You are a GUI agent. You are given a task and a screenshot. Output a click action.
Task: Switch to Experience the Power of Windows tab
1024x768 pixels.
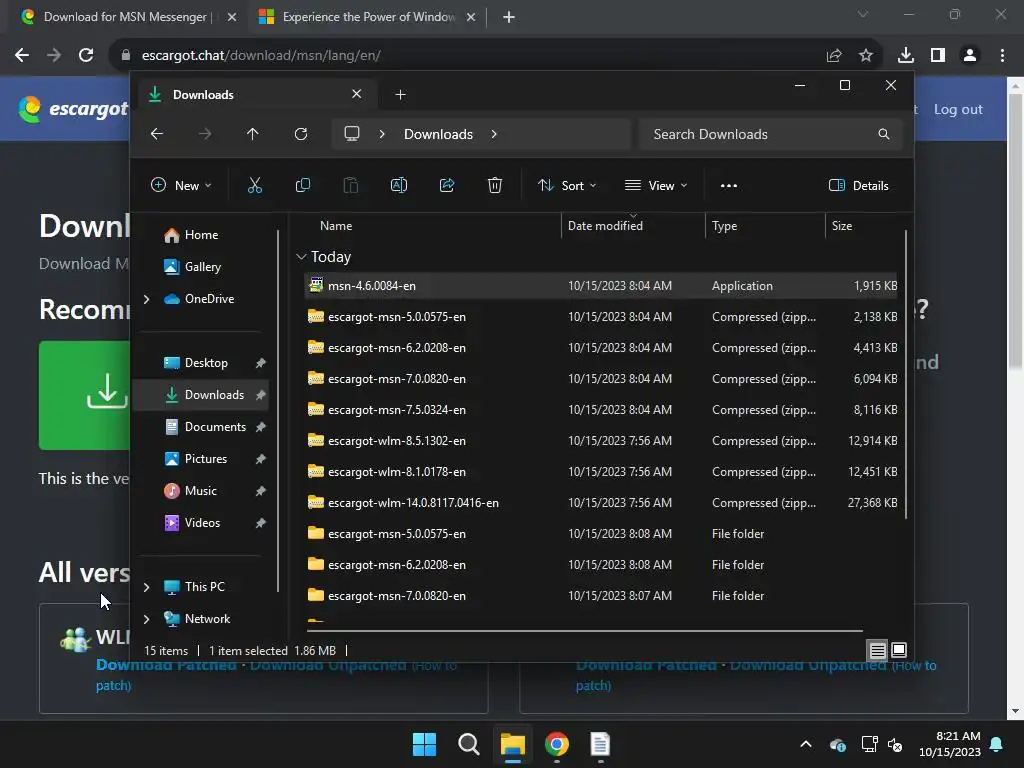pyautogui.click(x=368, y=17)
